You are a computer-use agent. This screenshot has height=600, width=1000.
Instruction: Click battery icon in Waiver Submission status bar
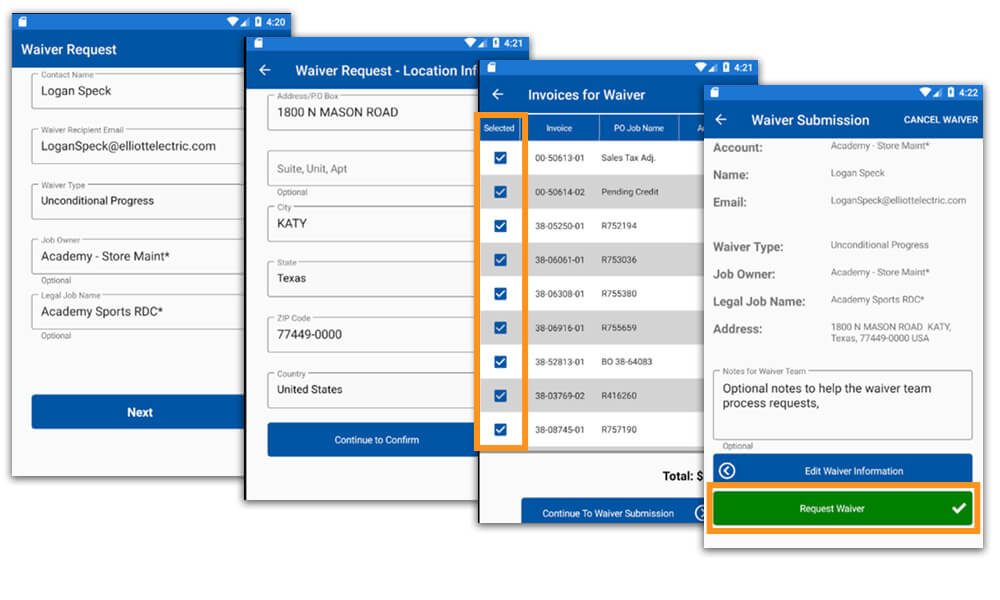(x=947, y=92)
